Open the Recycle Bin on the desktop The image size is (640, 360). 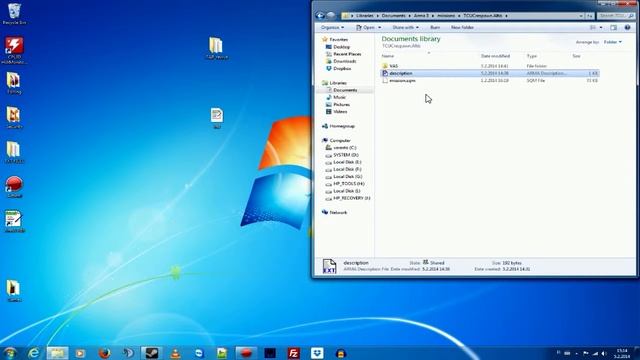tap(14, 13)
